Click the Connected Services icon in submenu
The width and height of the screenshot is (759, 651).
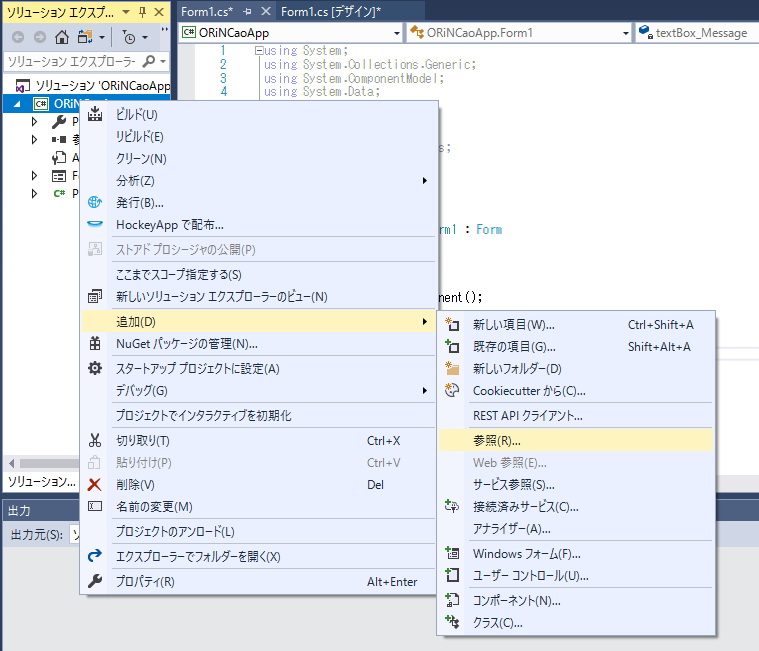coord(452,506)
